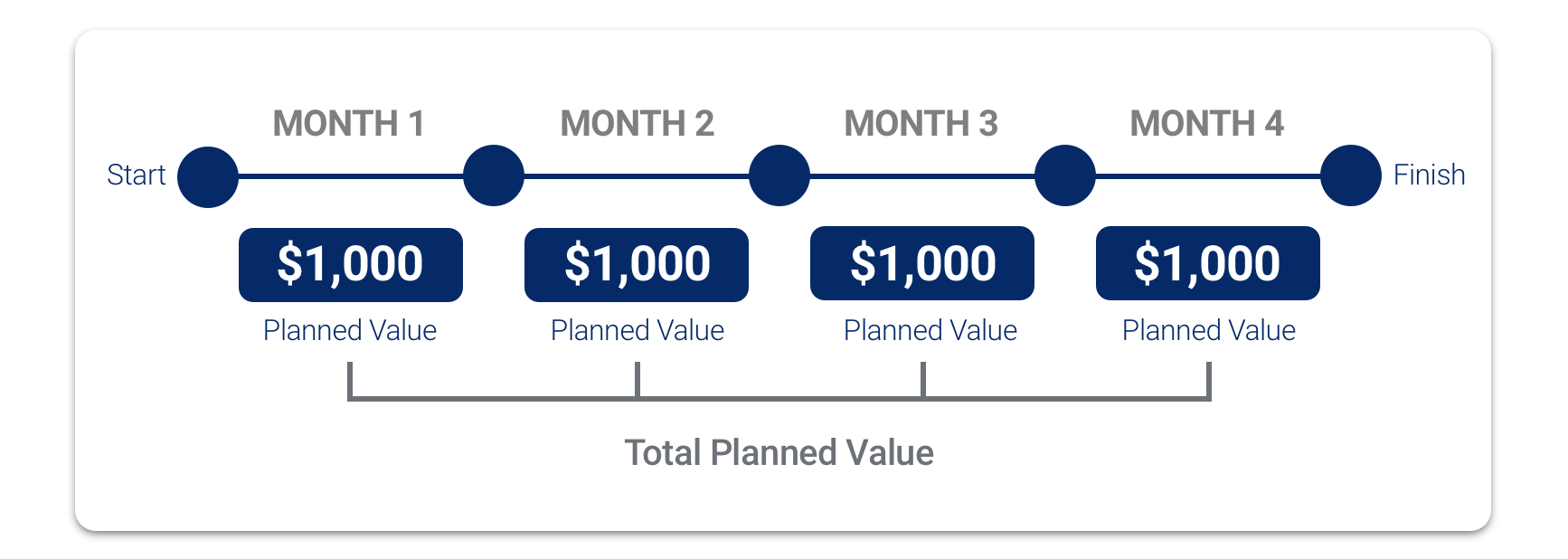Click the Start text label
The height and width of the screenshot is (559, 1568).
[x=137, y=175]
